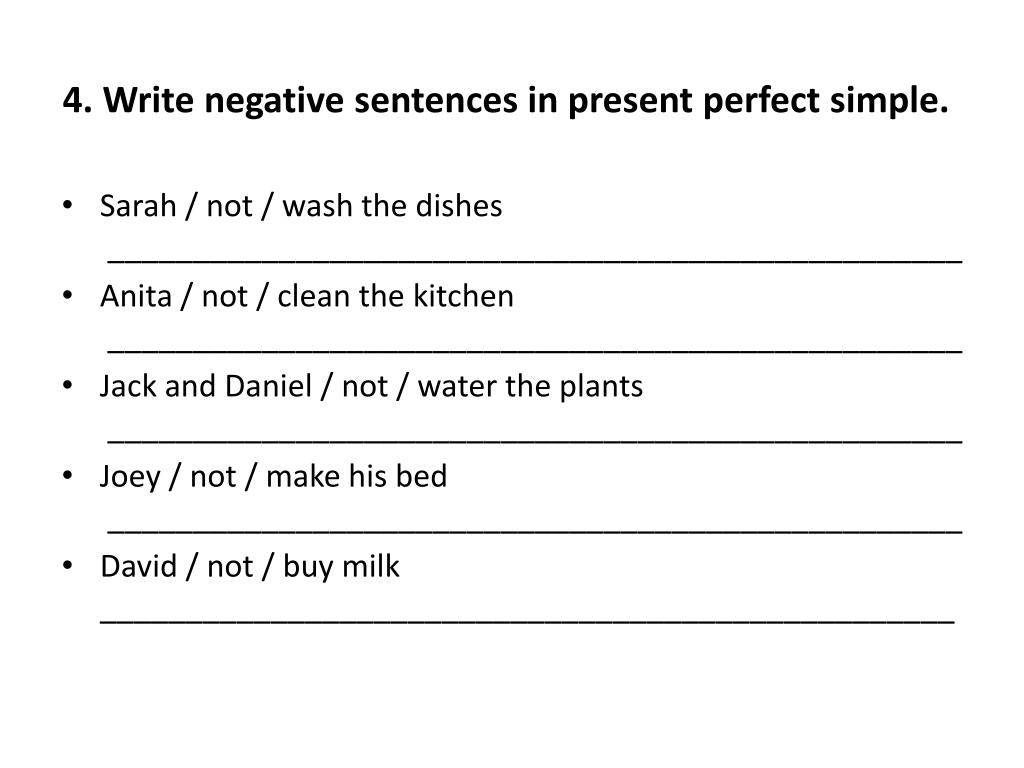Viewport: 1024px width, 768px height.
Task: Click the 'Joey / not / make his bed' prompt
Action: (274, 477)
